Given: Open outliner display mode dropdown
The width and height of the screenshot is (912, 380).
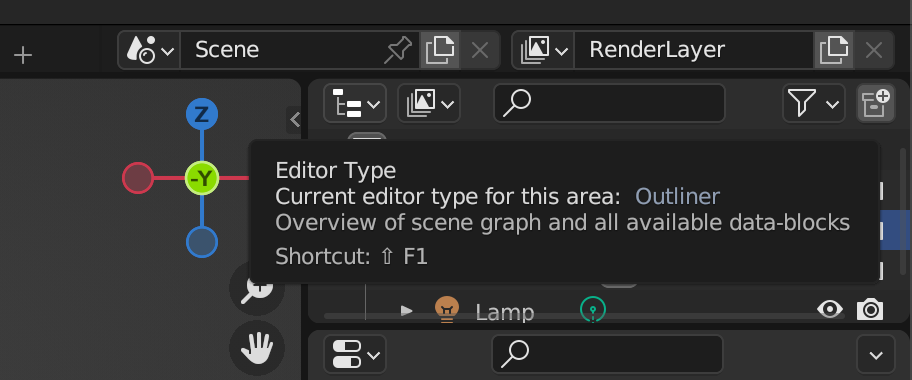Looking at the screenshot, I should 429,104.
